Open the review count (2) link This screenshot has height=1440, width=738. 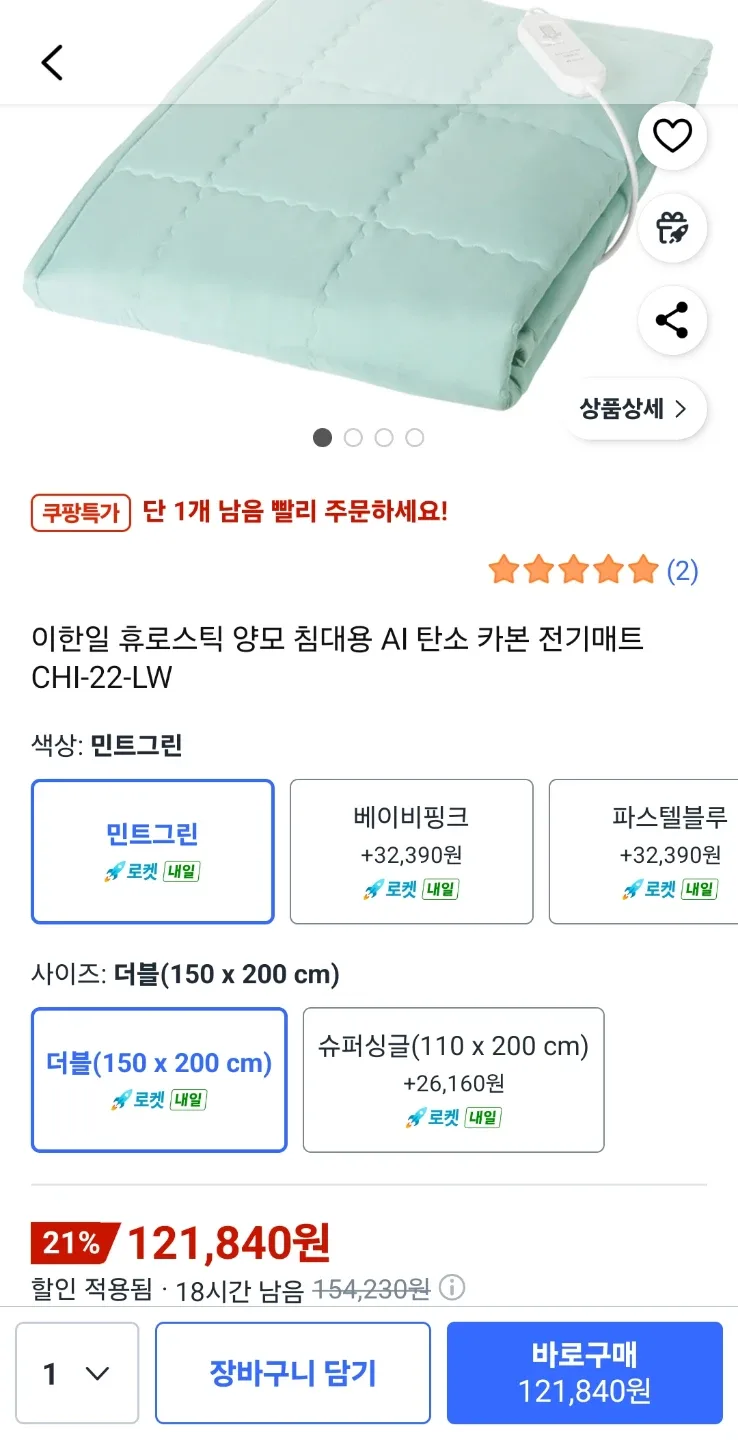point(682,571)
